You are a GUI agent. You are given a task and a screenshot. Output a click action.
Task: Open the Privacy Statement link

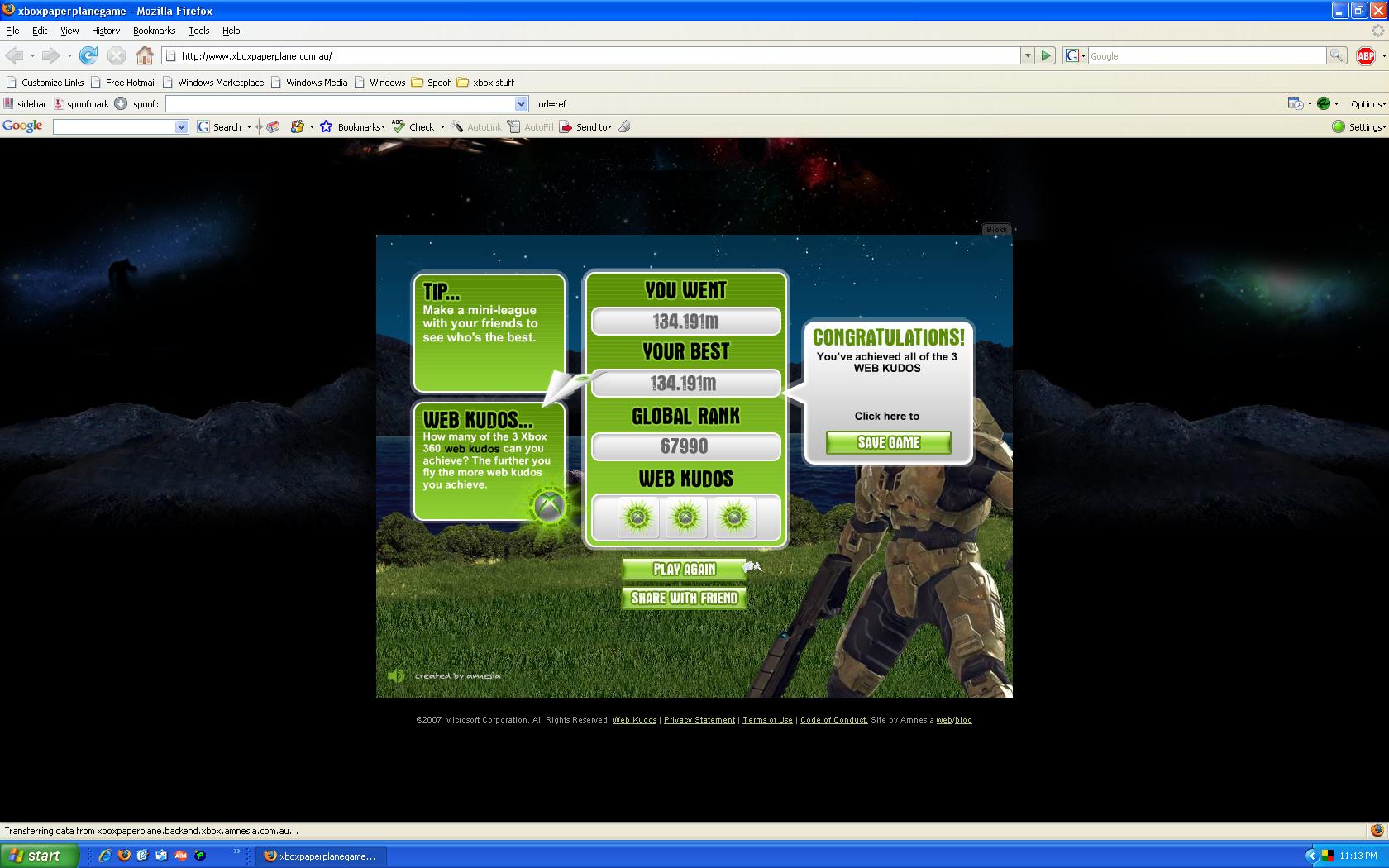699,720
